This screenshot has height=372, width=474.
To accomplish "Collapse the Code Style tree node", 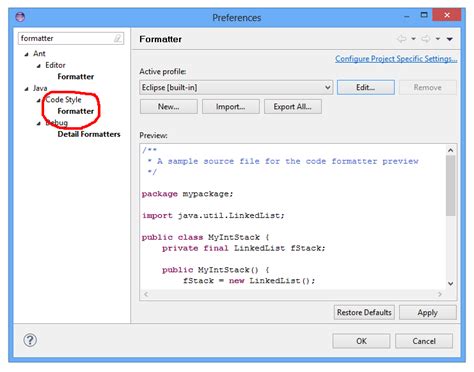I will click(39, 100).
